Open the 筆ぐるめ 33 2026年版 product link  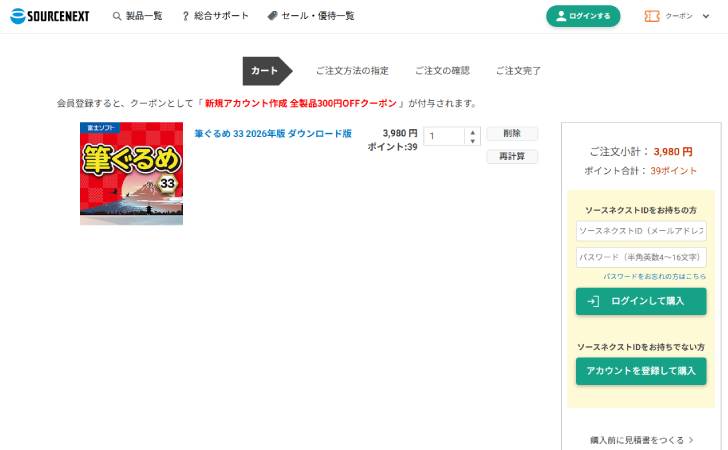[x=273, y=133]
